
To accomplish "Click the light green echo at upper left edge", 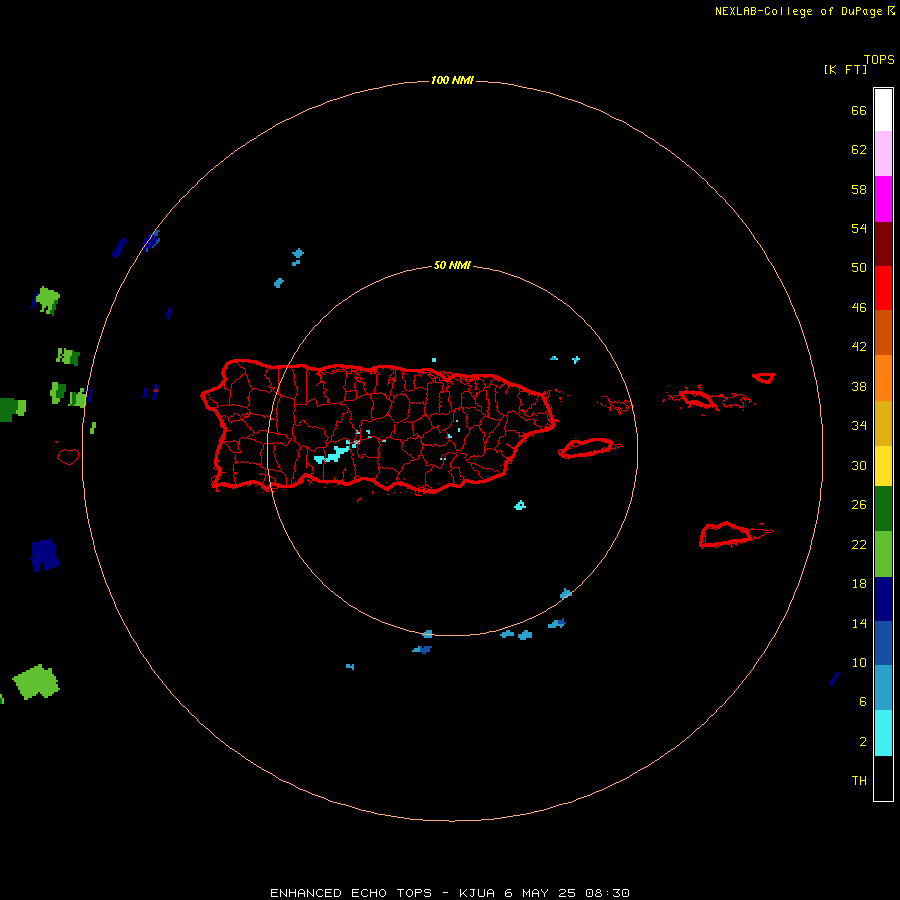I will (x=46, y=300).
